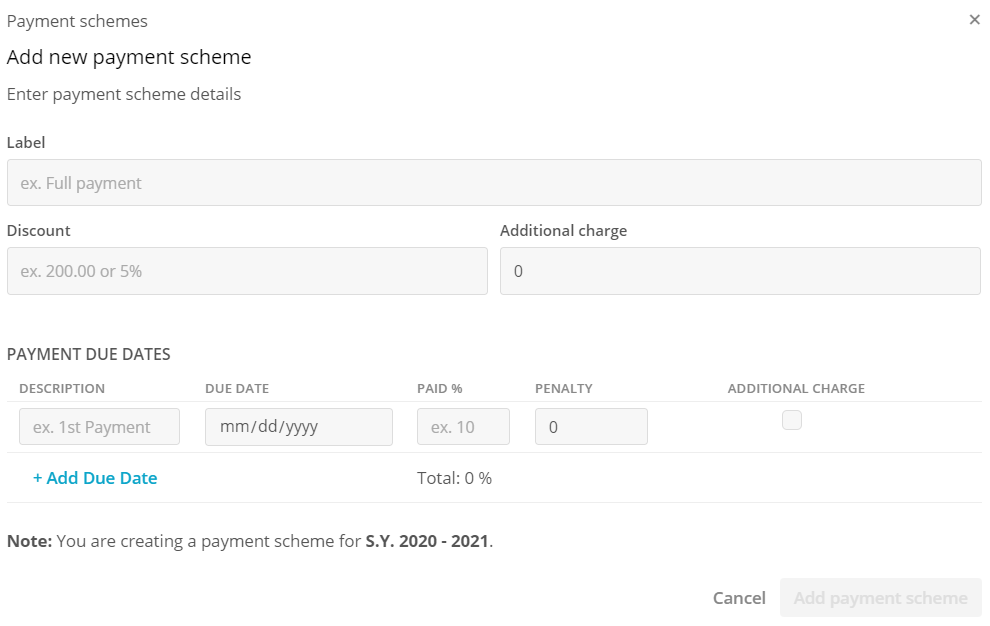The image size is (990, 626).
Task: Click the S.Y. 2020 - 2021 note text
Action: pyautogui.click(x=428, y=541)
